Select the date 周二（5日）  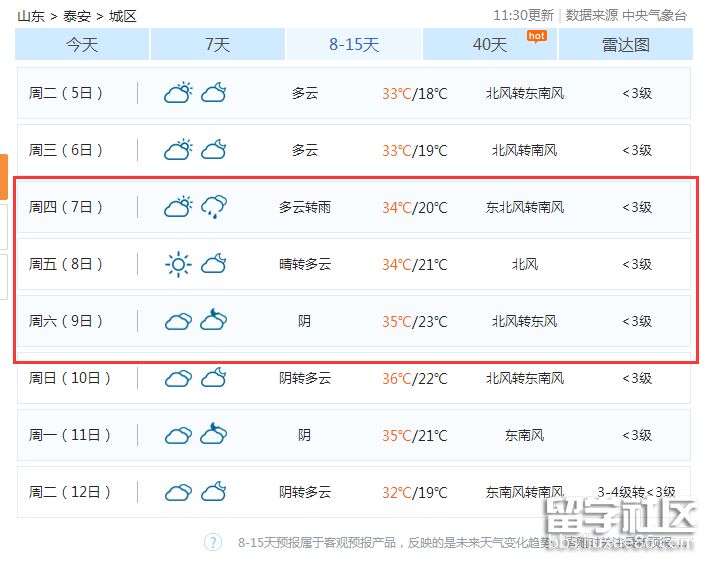[66, 93]
